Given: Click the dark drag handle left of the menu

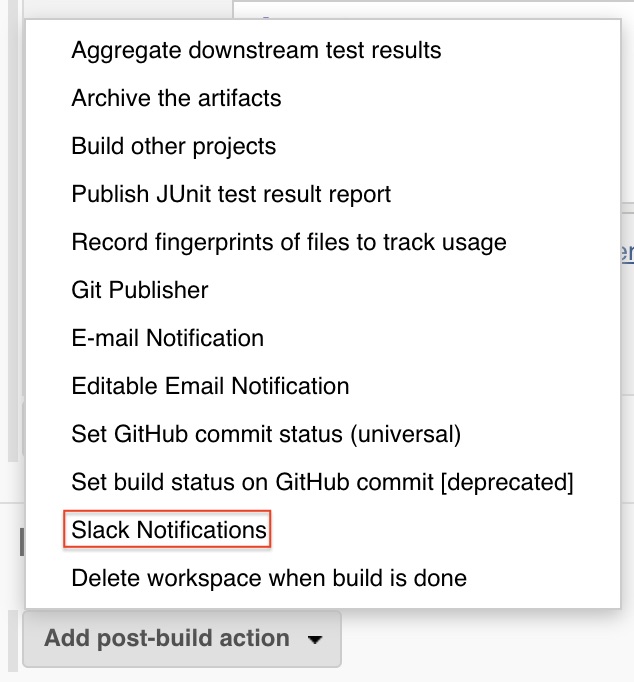Looking at the screenshot, I should (x=22, y=542).
